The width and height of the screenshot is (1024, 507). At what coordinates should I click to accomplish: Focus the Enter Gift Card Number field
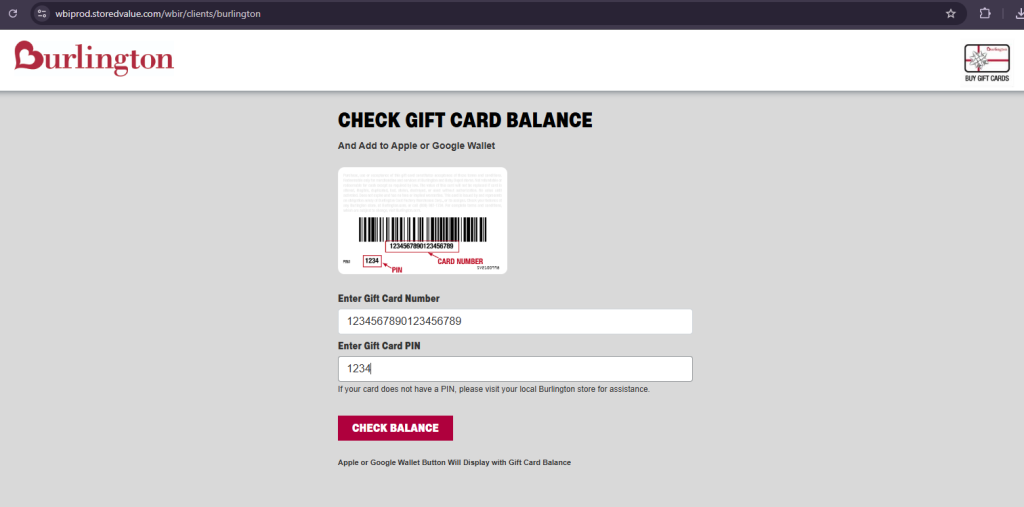pyautogui.click(x=515, y=321)
